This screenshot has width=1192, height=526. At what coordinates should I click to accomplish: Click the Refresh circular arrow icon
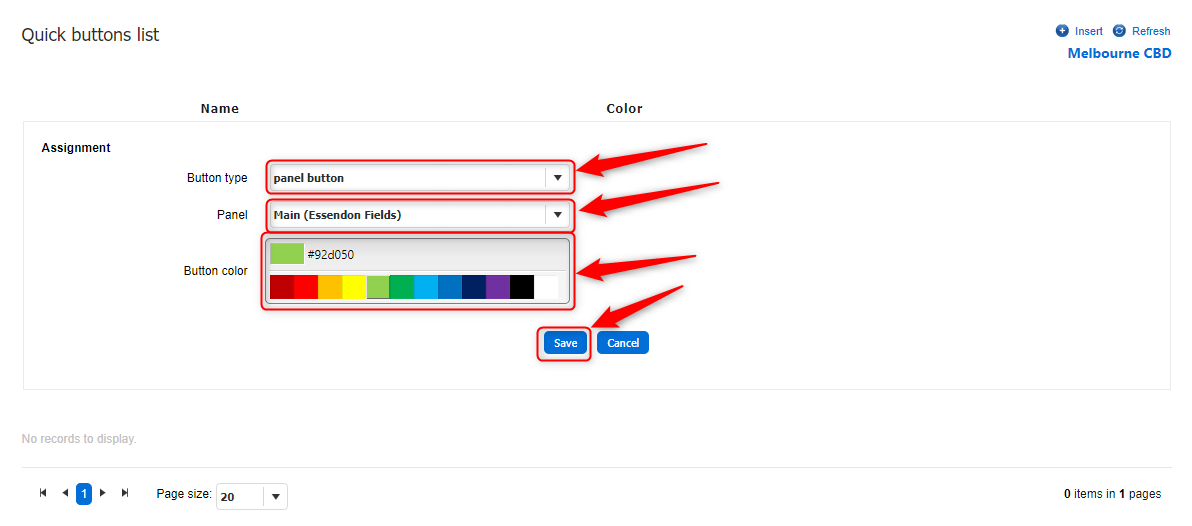[1118, 31]
